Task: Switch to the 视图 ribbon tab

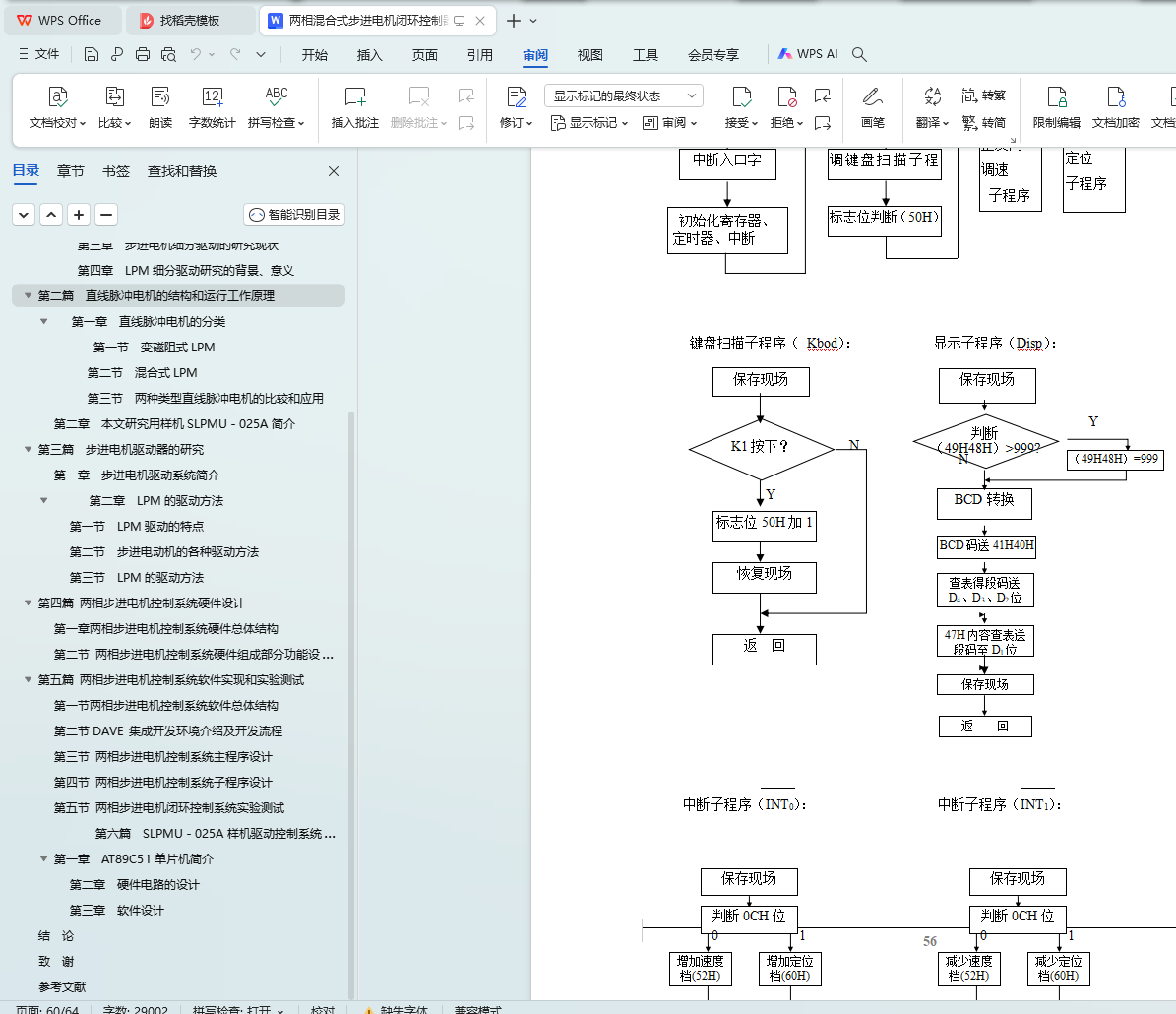Action: pos(590,55)
